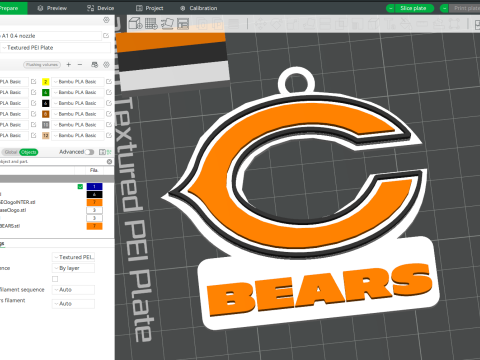Click the brown filament 8 color swatch
480x360 pixels.
(46, 114)
